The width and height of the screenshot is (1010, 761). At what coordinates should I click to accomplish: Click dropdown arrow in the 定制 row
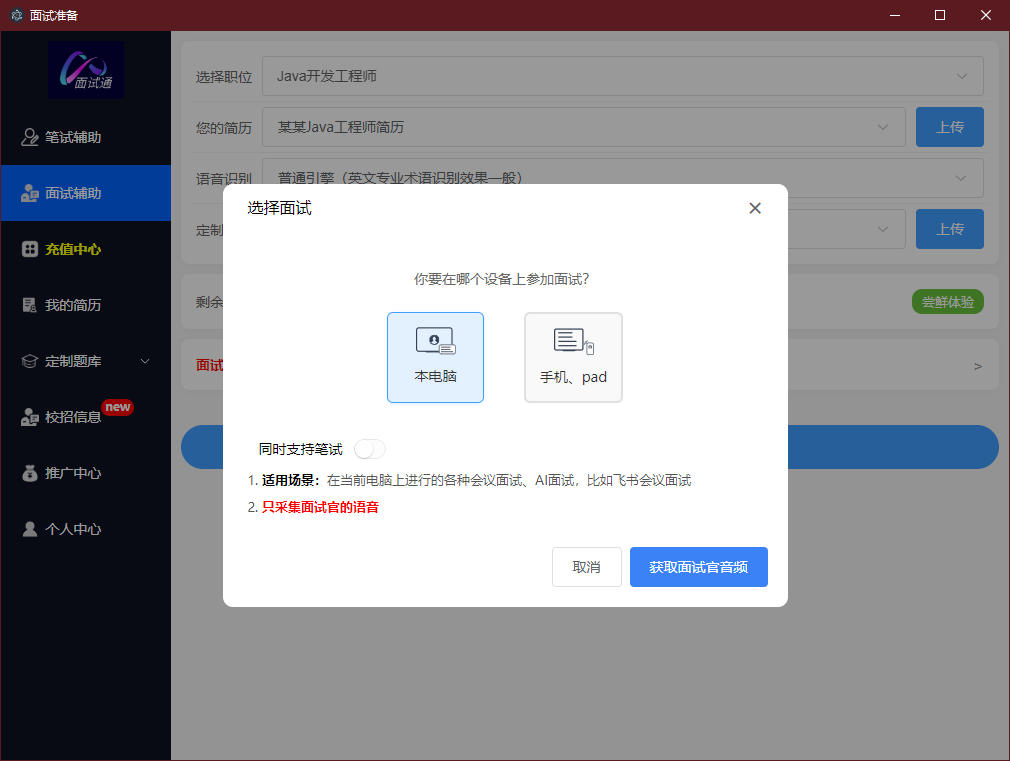(x=883, y=229)
